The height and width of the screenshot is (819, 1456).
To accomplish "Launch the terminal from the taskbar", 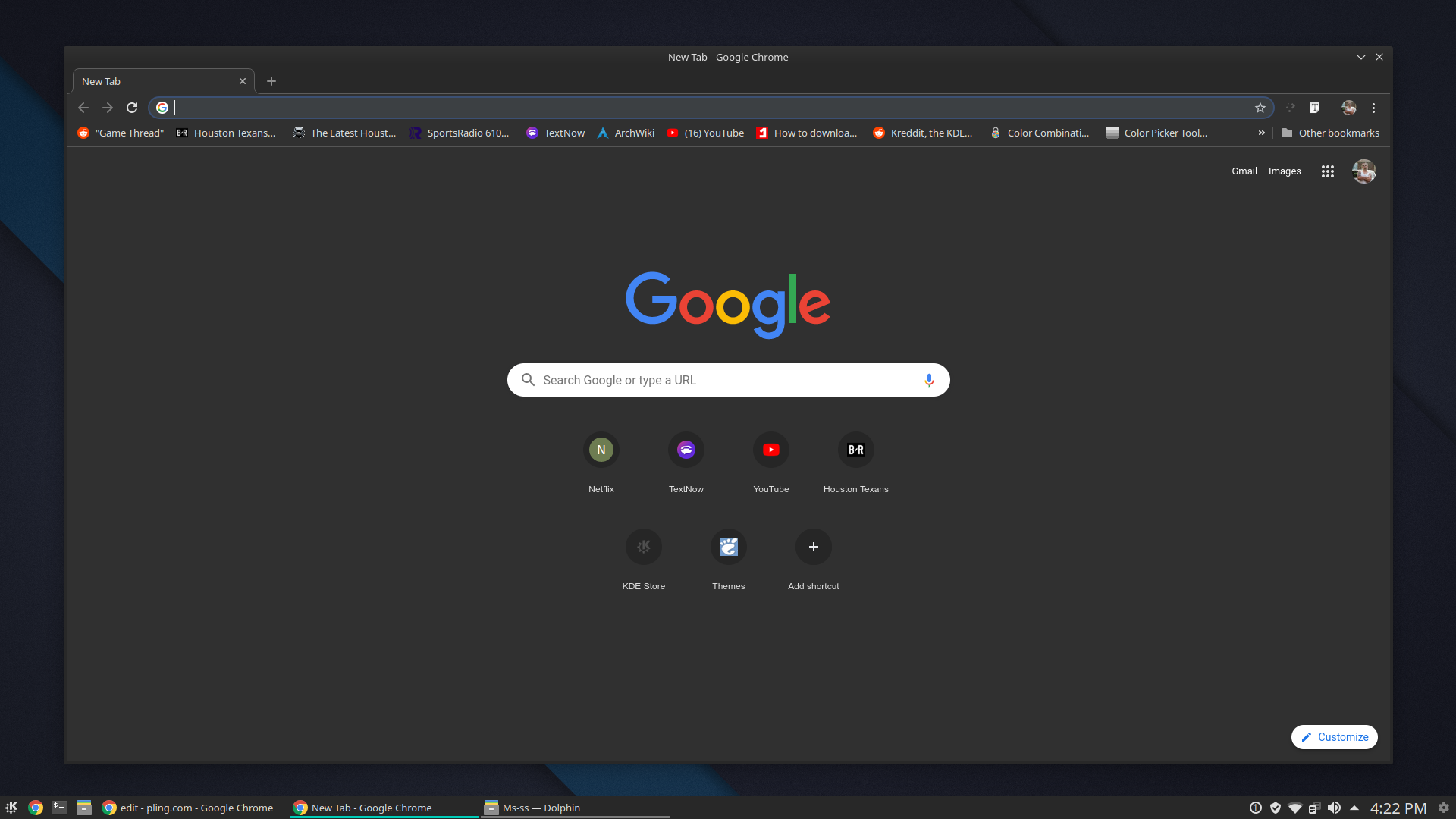I will click(x=60, y=808).
